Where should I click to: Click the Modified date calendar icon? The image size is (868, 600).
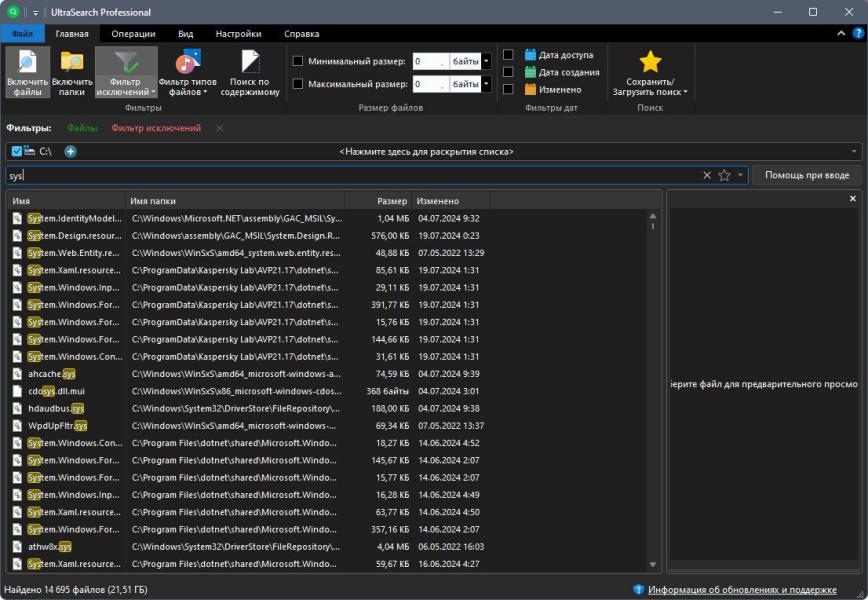click(530, 89)
